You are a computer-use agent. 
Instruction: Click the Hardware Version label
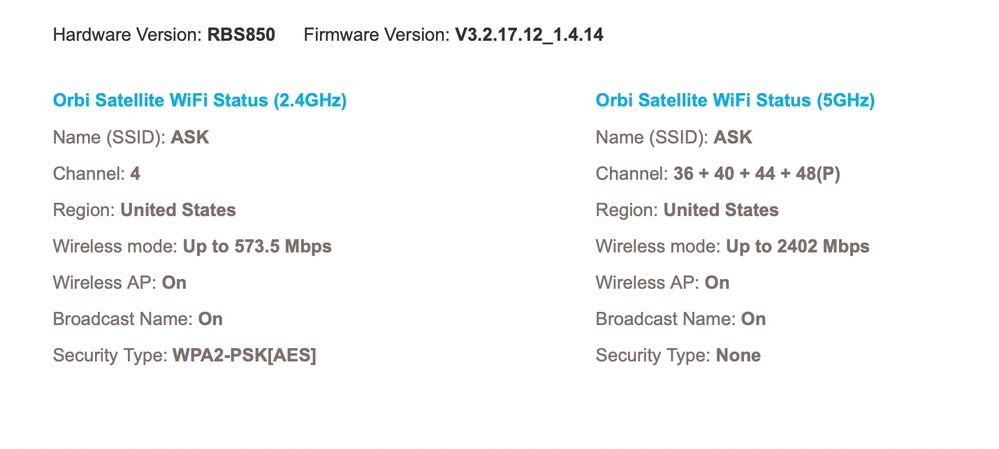pos(127,35)
